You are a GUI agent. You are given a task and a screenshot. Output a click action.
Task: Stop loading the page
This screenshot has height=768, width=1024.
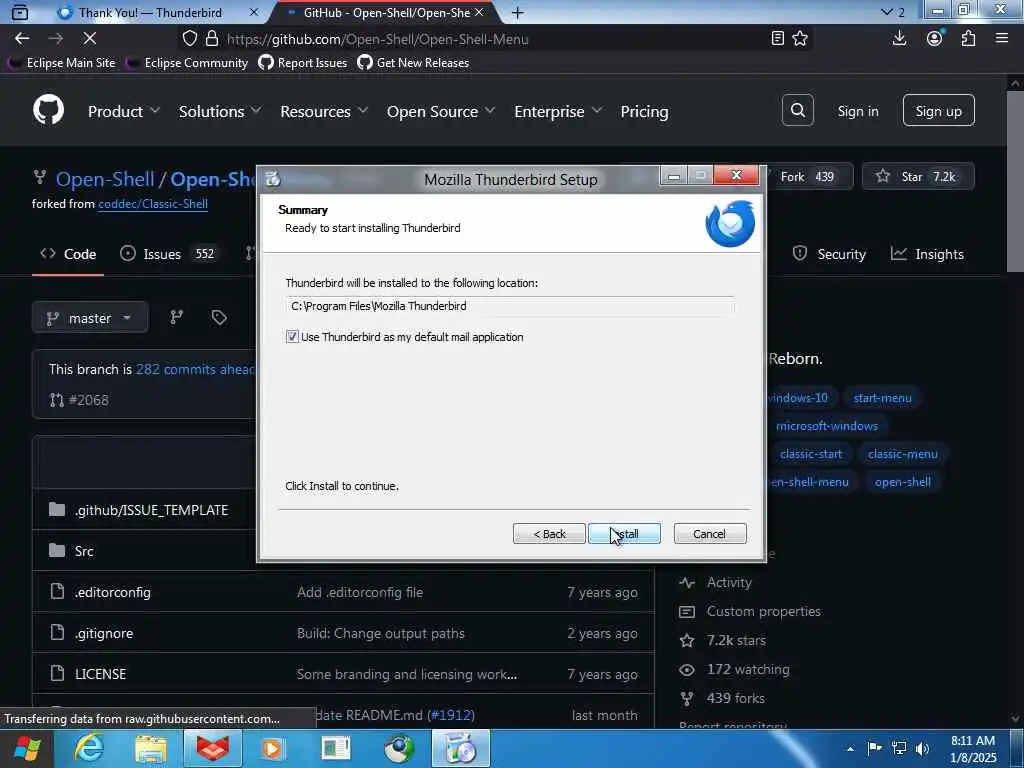[89, 39]
